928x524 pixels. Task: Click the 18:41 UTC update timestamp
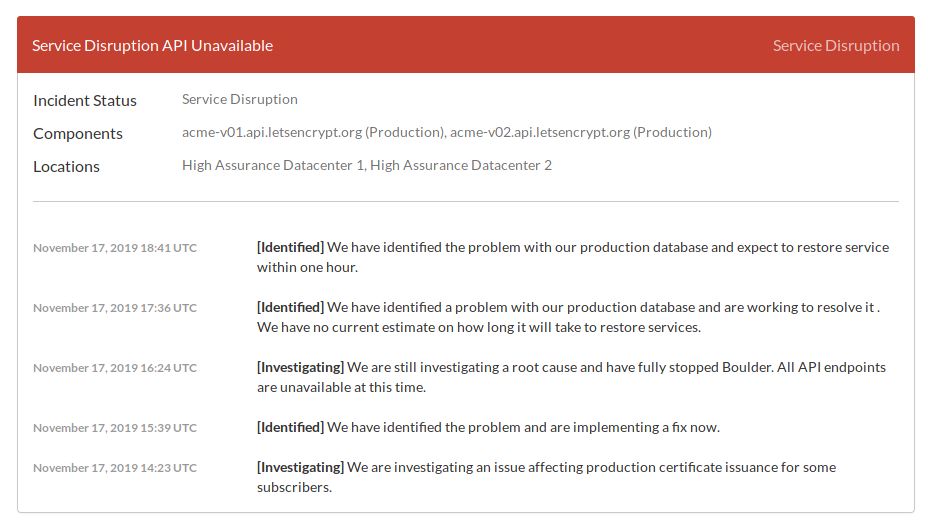coord(115,248)
